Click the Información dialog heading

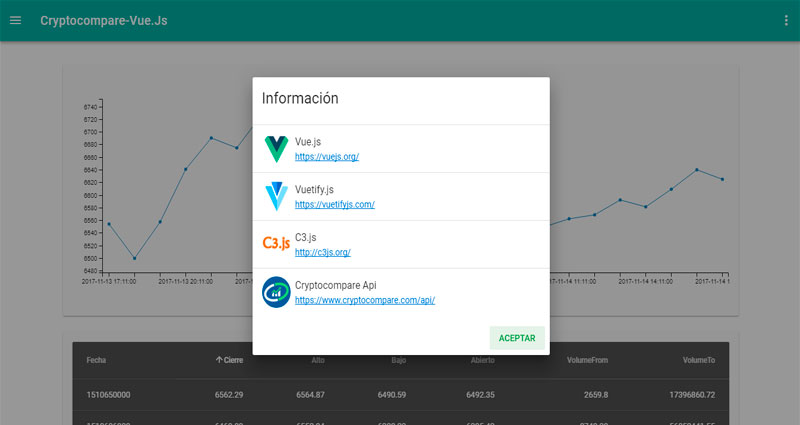pos(300,98)
